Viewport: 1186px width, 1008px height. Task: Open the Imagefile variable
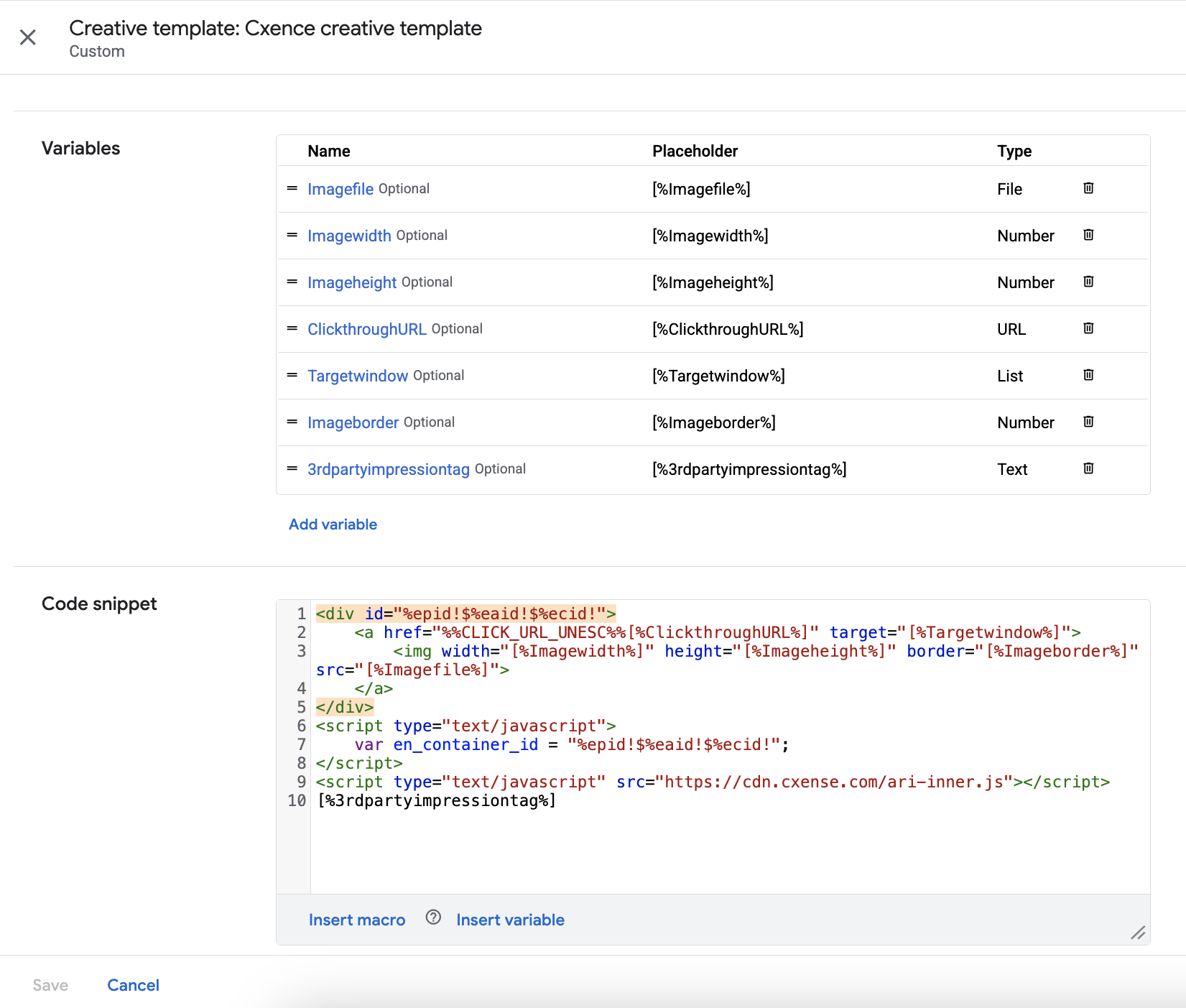click(340, 189)
